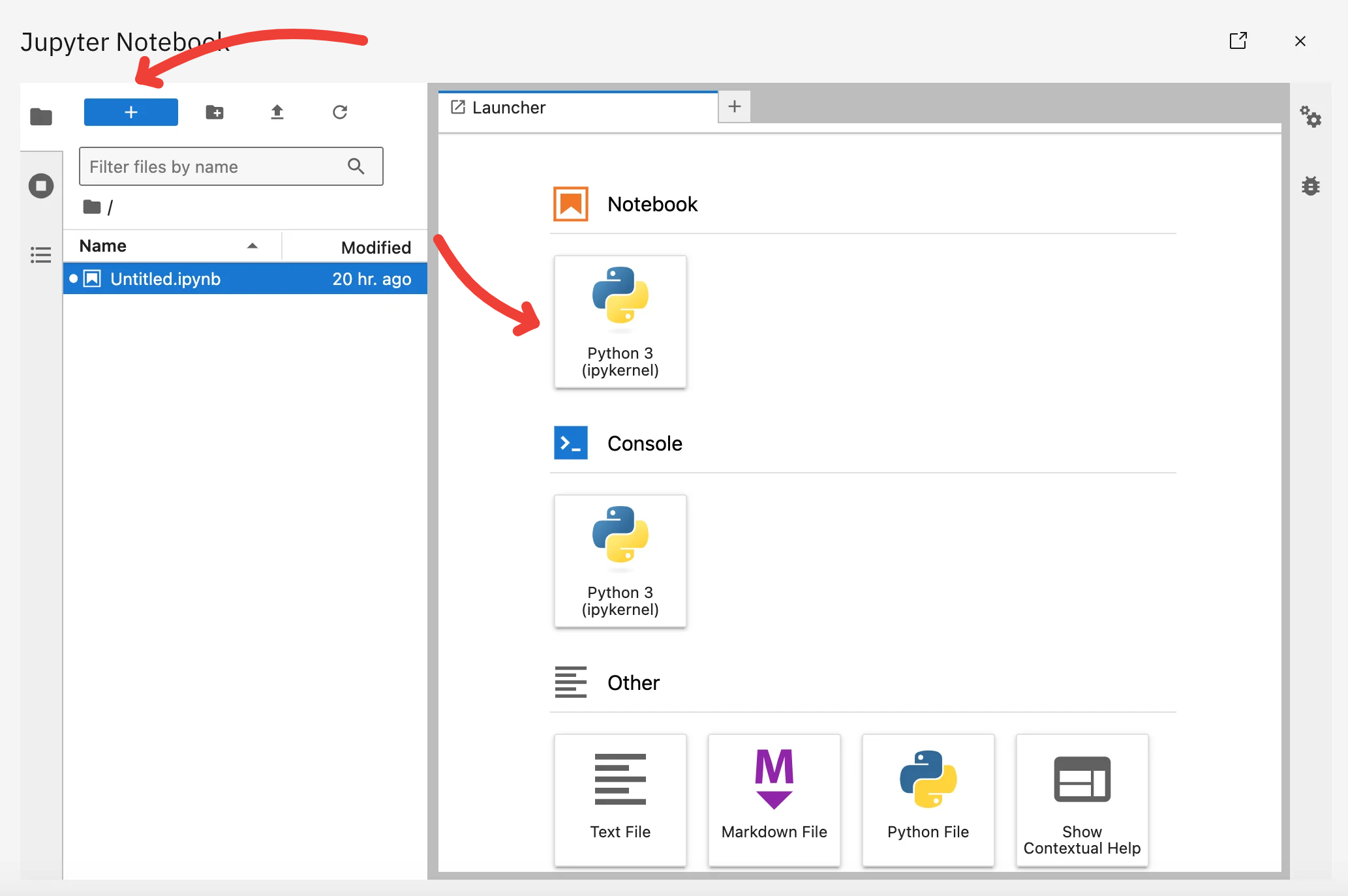Click the refresh file list button
This screenshot has width=1348, height=896.
(x=339, y=111)
